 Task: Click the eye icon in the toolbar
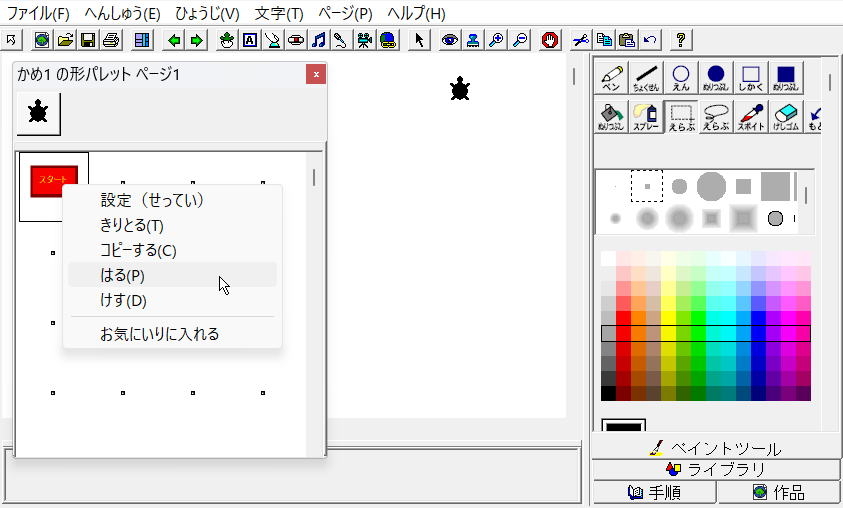pyautogui.click(x=449, y=40)
